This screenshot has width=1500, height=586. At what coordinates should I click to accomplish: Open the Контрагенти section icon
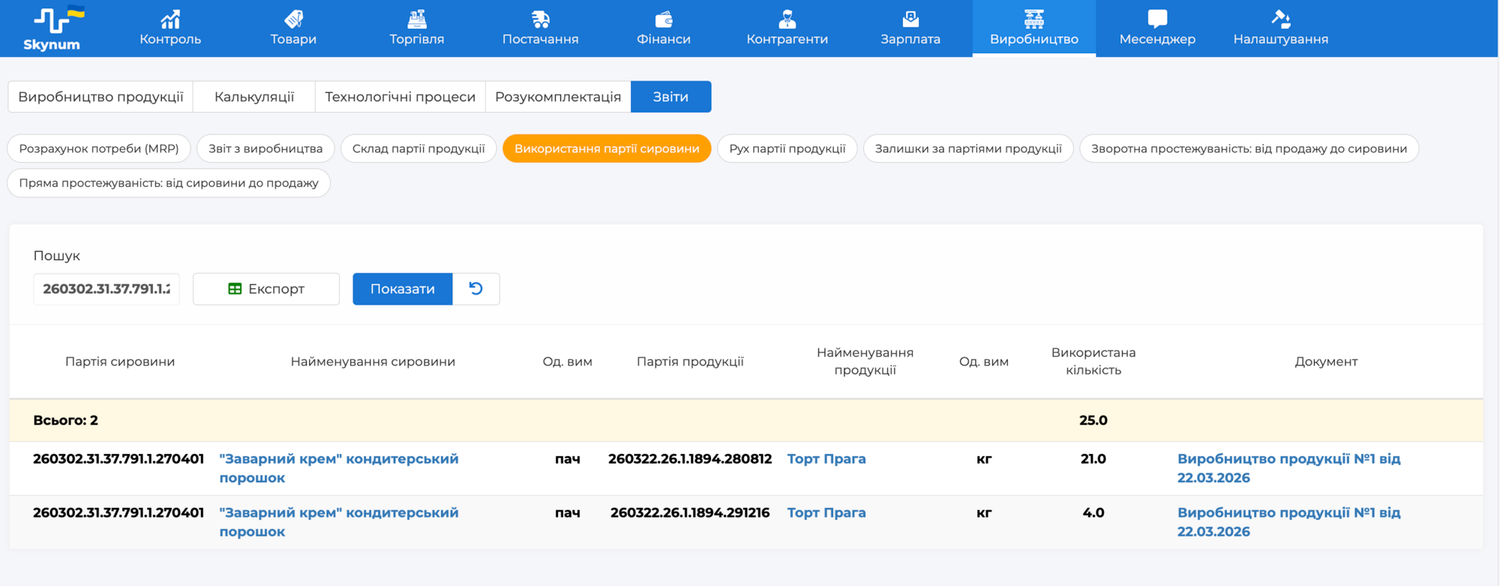point(787,19)
